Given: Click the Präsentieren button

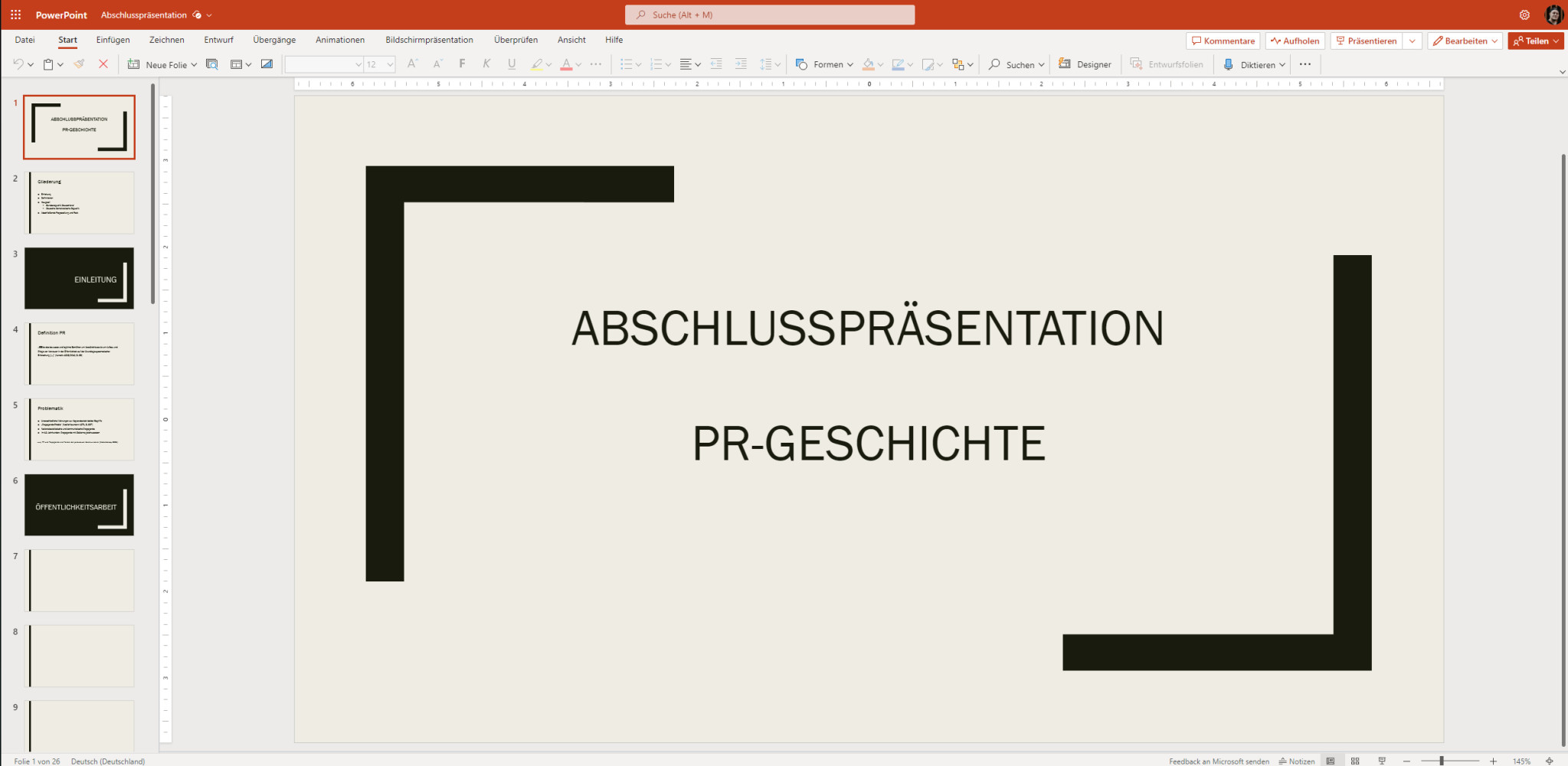Looking at the screenshot, I should [1367, 41].
